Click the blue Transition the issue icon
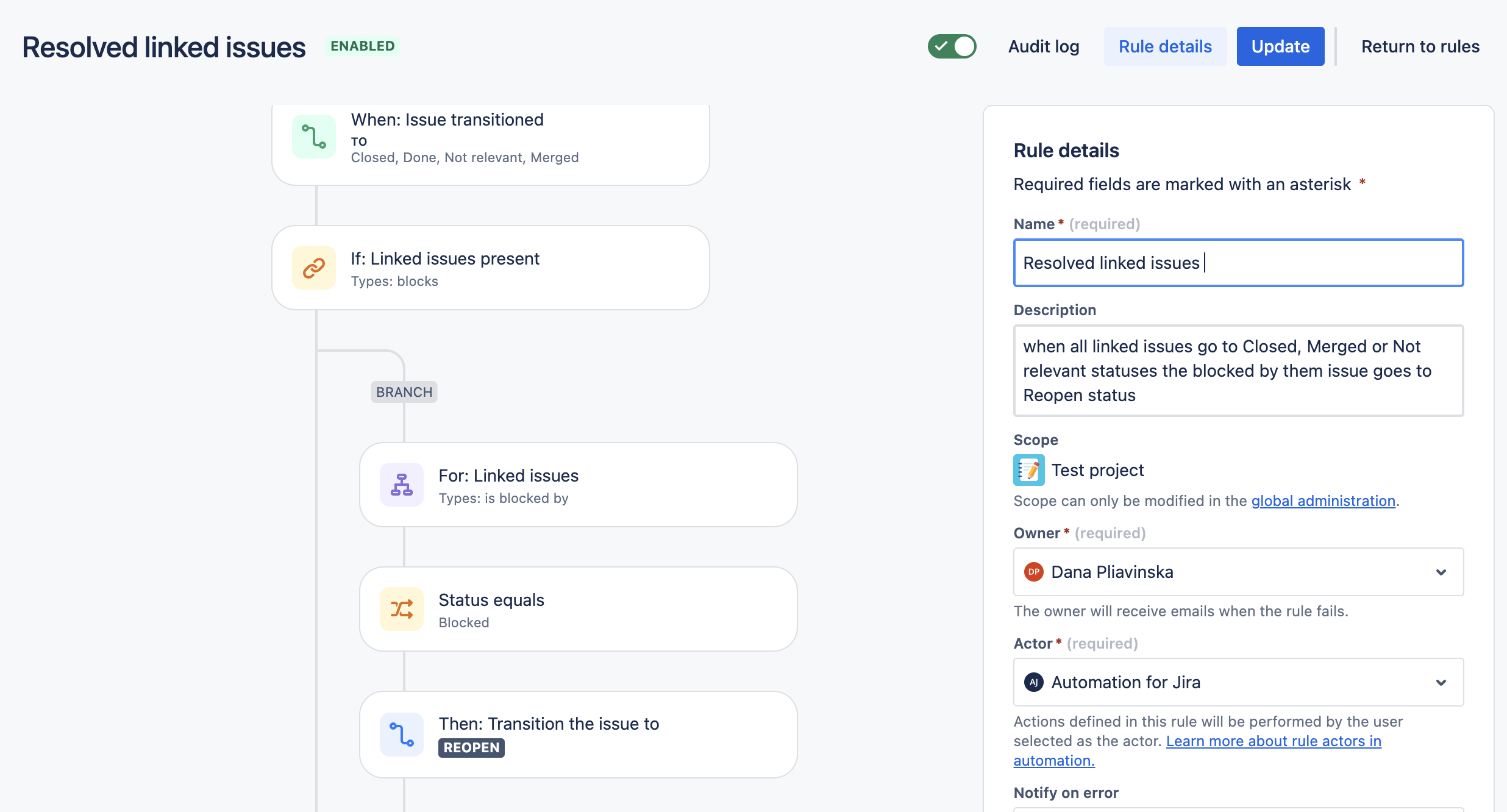This screenshot has height=812, width=1507. (402, 735)
